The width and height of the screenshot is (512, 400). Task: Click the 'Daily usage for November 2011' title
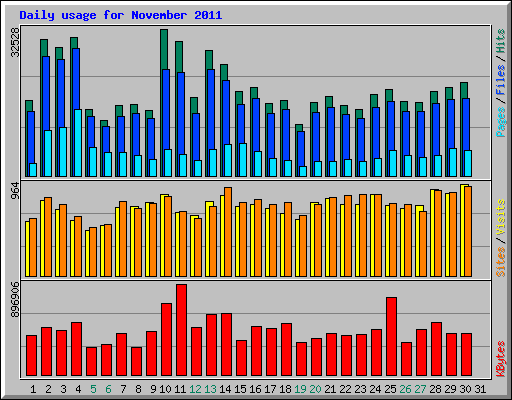point(121,15)
